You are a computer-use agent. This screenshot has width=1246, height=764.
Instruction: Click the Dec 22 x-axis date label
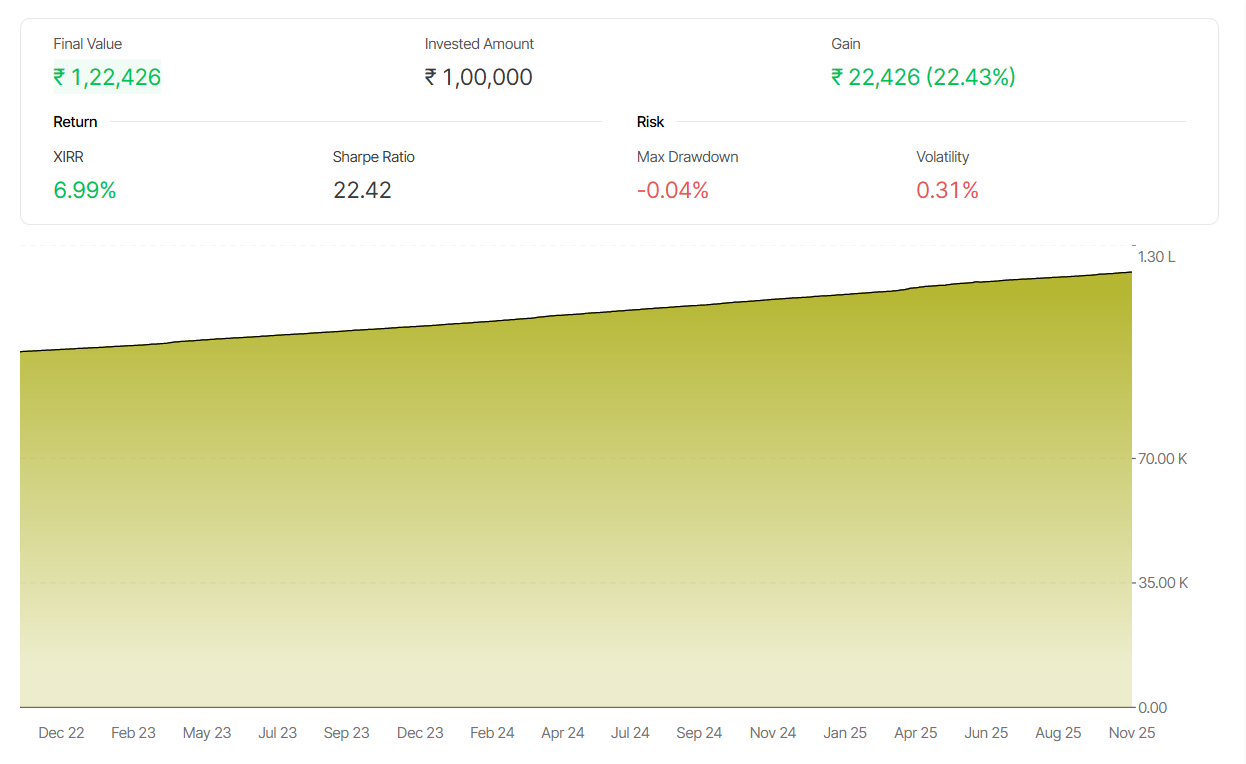[61, 733]
